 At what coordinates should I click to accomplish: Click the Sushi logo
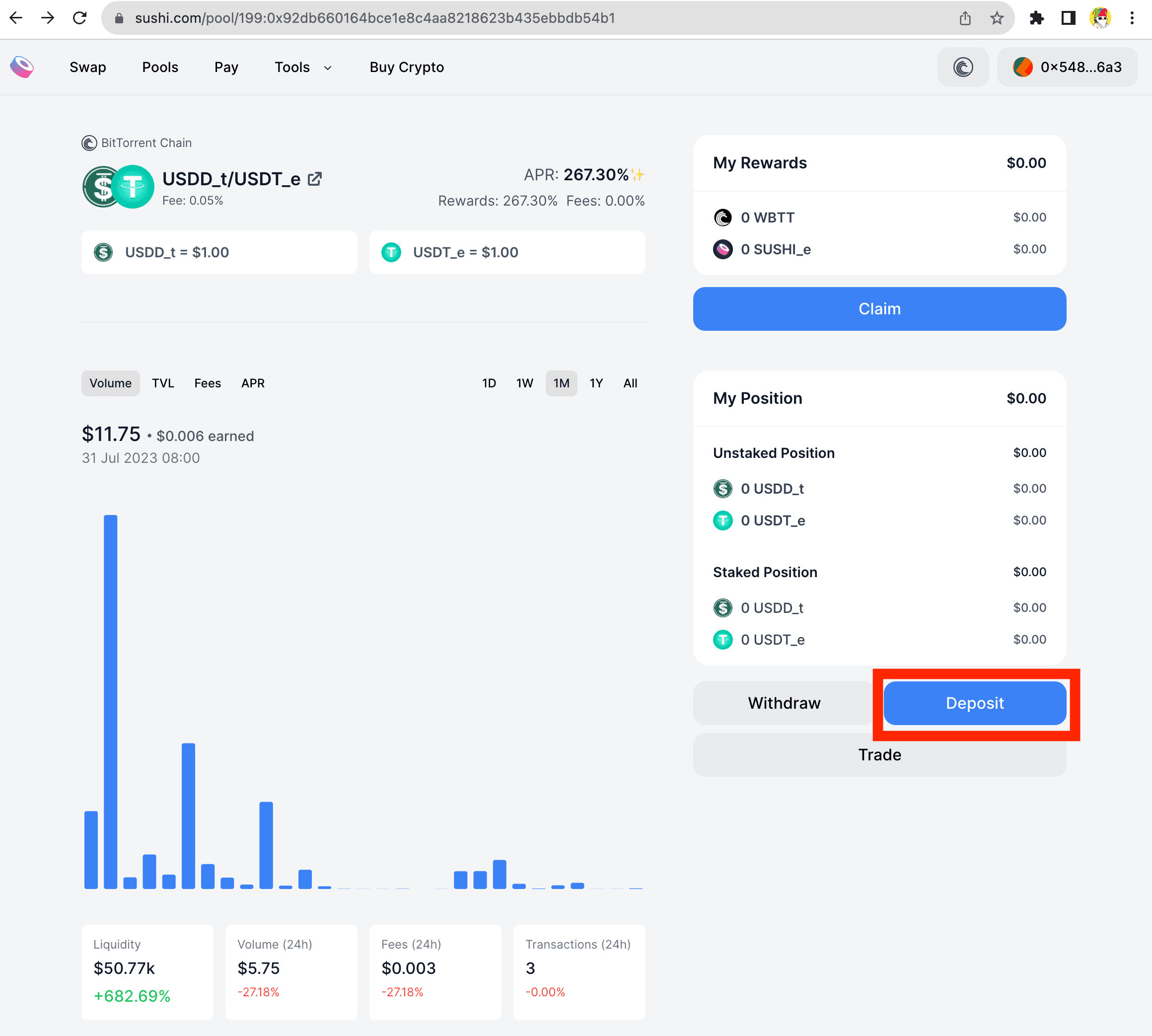point(22,67)
